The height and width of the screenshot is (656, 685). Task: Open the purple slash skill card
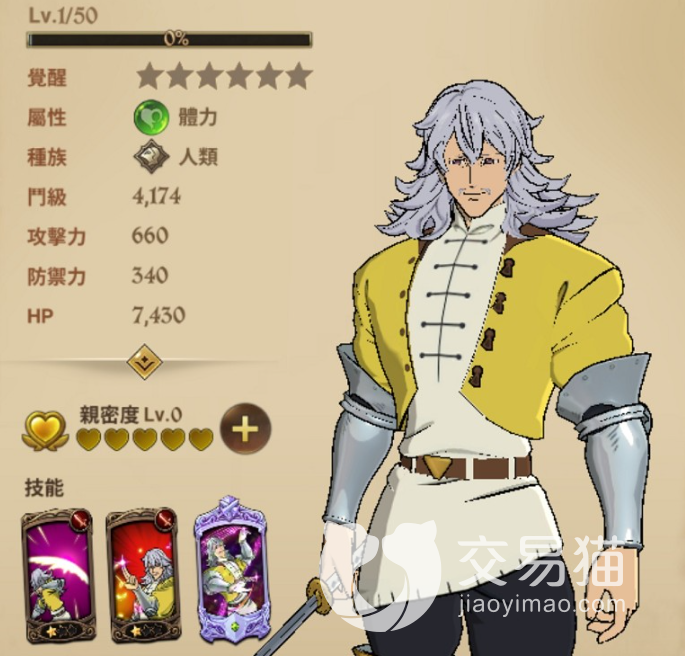click(57, 575)
